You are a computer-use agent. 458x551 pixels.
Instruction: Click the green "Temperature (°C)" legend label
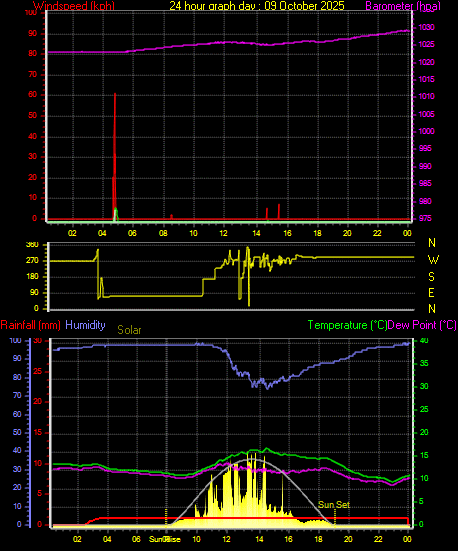click(x=347, y=325)
